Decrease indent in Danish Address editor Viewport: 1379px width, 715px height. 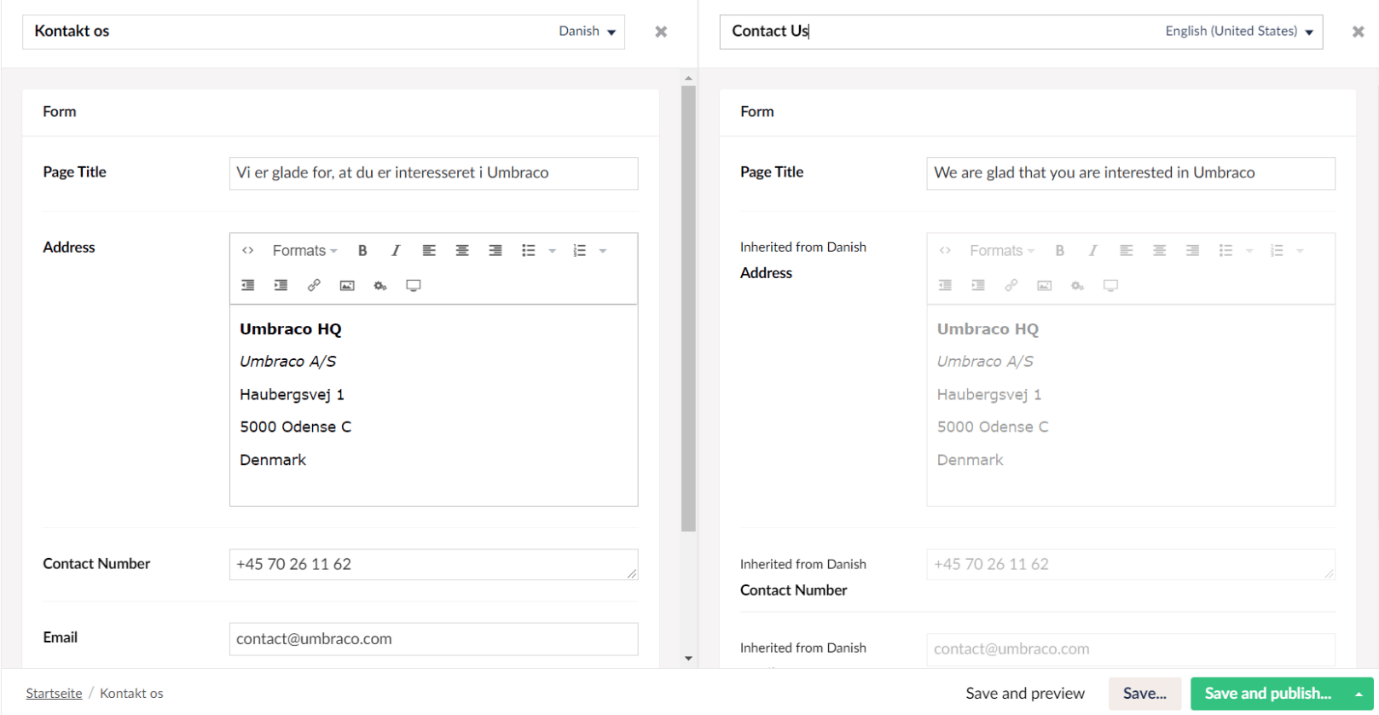point(248,285)
